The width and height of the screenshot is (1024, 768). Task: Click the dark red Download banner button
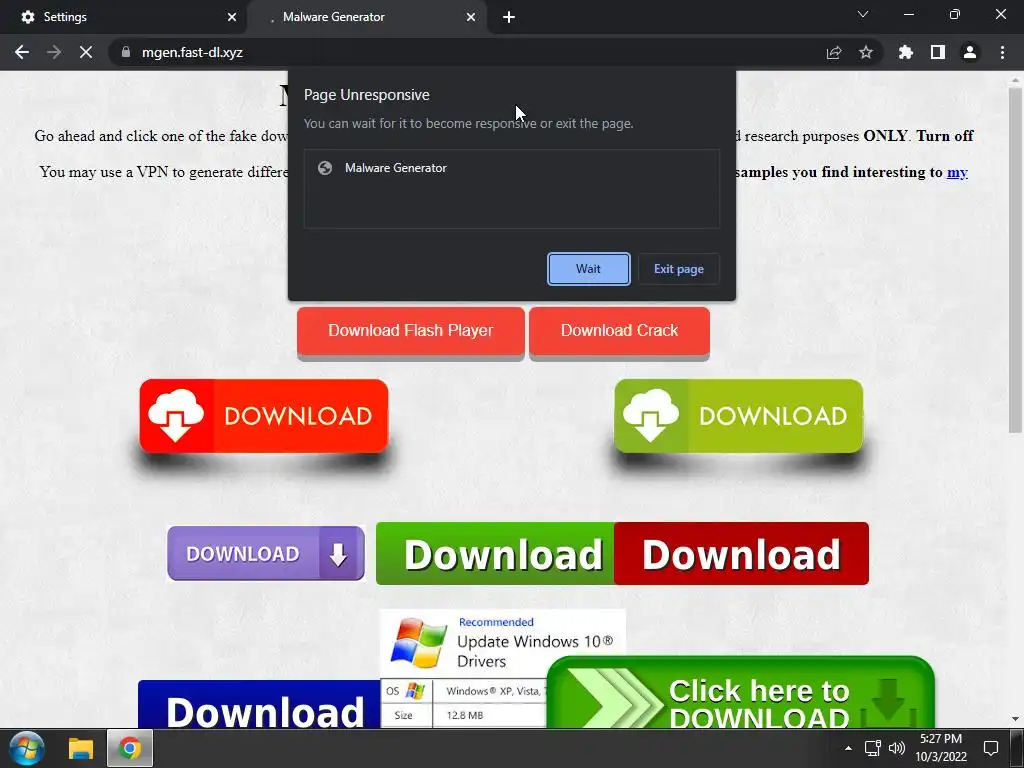tap(742, 553)
